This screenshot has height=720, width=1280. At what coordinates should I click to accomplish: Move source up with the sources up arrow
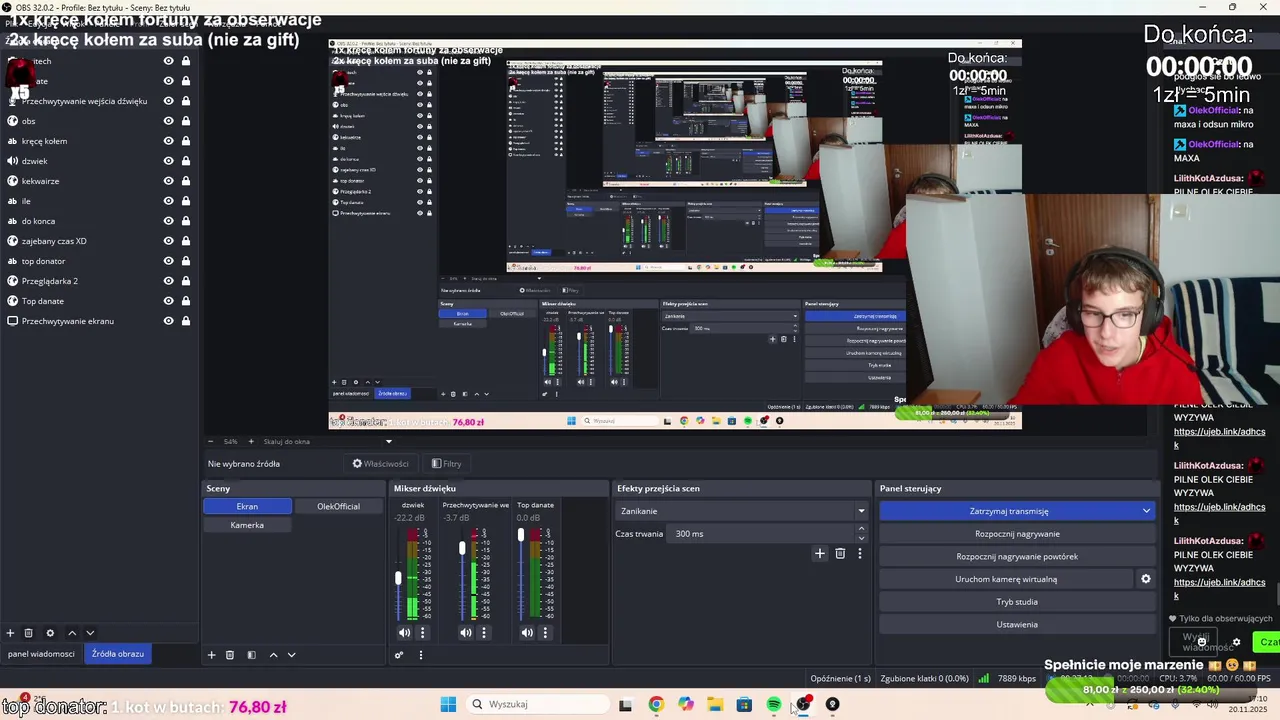pyautogui.click(x=72, y=633)
